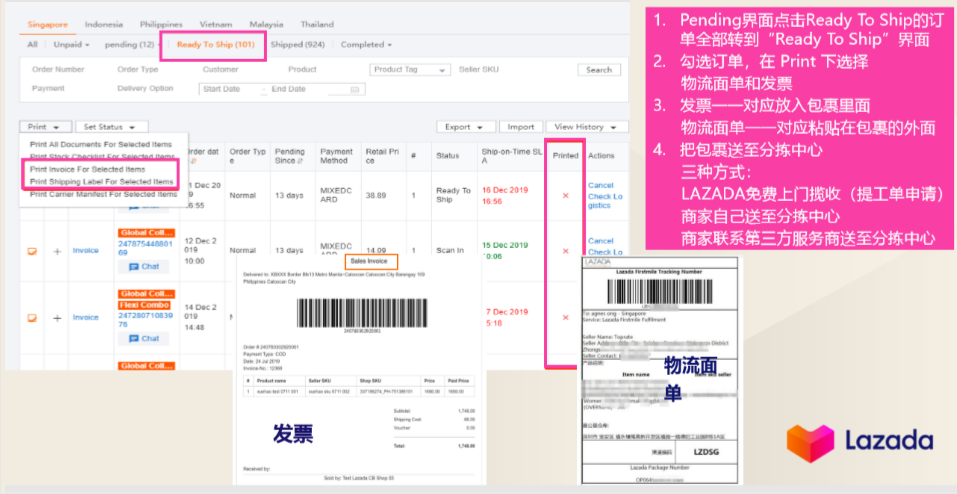Open order number link 24787544880169
957x494 pixels.
(145, 248)
